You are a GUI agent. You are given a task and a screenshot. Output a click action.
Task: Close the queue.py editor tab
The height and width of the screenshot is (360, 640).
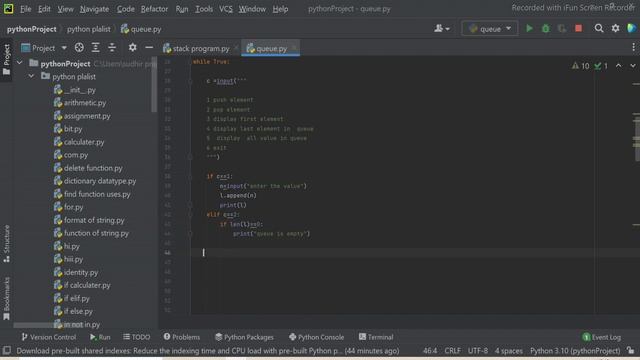[294, 48]
